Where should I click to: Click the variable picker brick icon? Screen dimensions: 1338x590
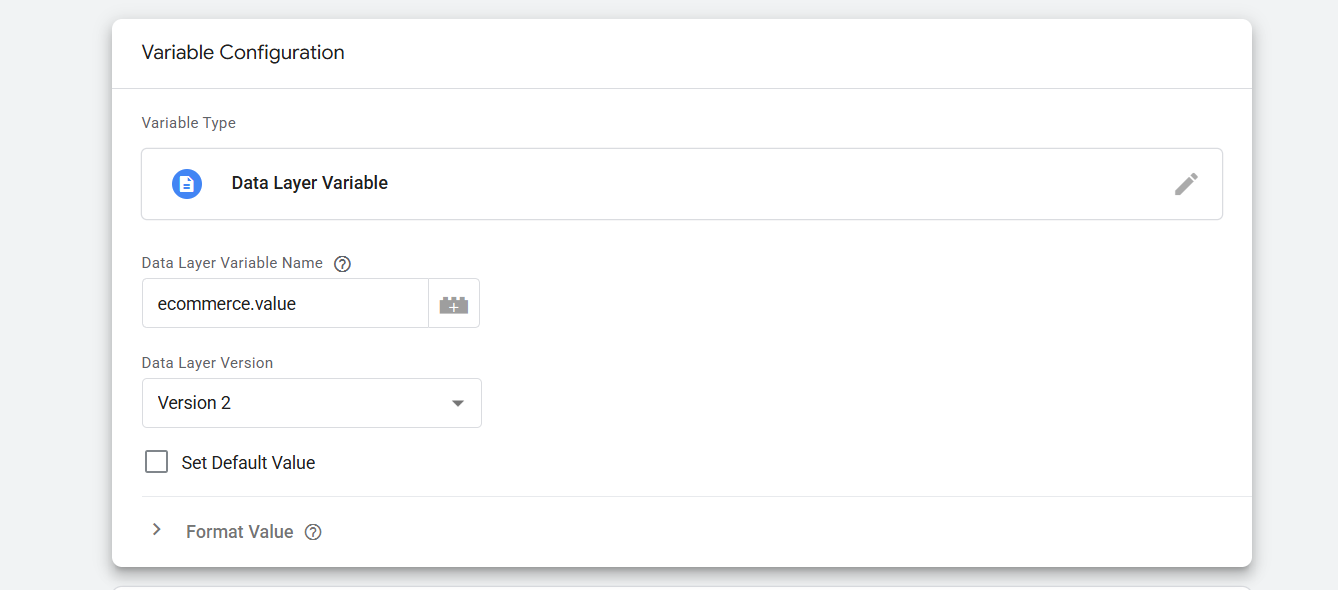click(454, 304)
